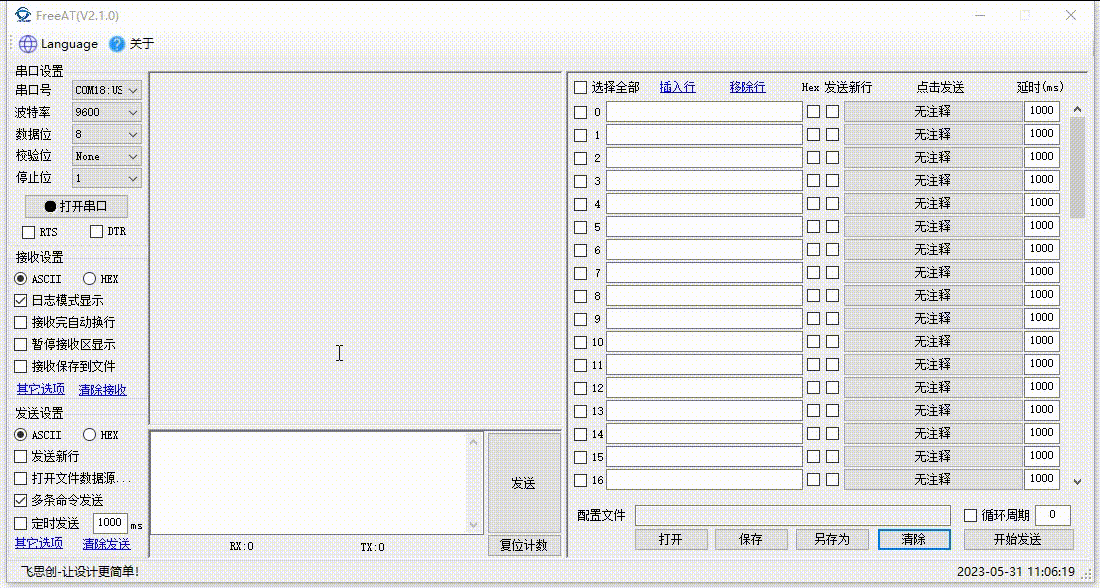Click the command list scroll-up arrow
The width and height of the screenshot is (1100, 588).
tap(1078, 109)
